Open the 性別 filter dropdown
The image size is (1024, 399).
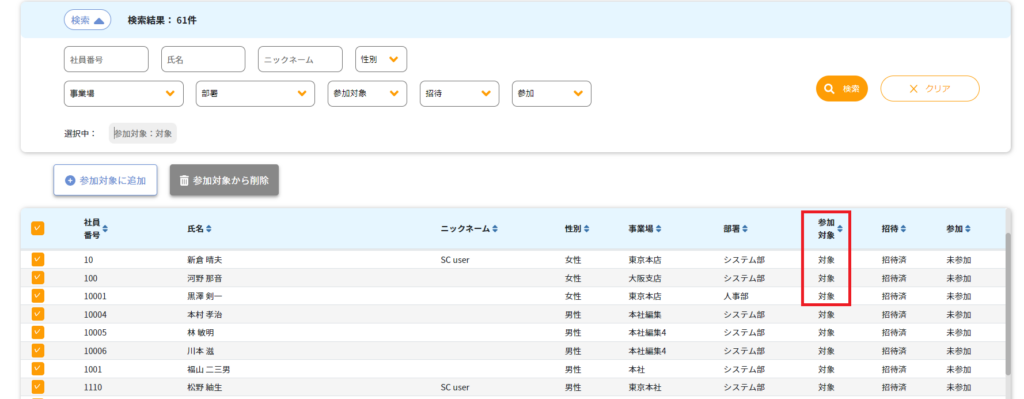point(381,59)
